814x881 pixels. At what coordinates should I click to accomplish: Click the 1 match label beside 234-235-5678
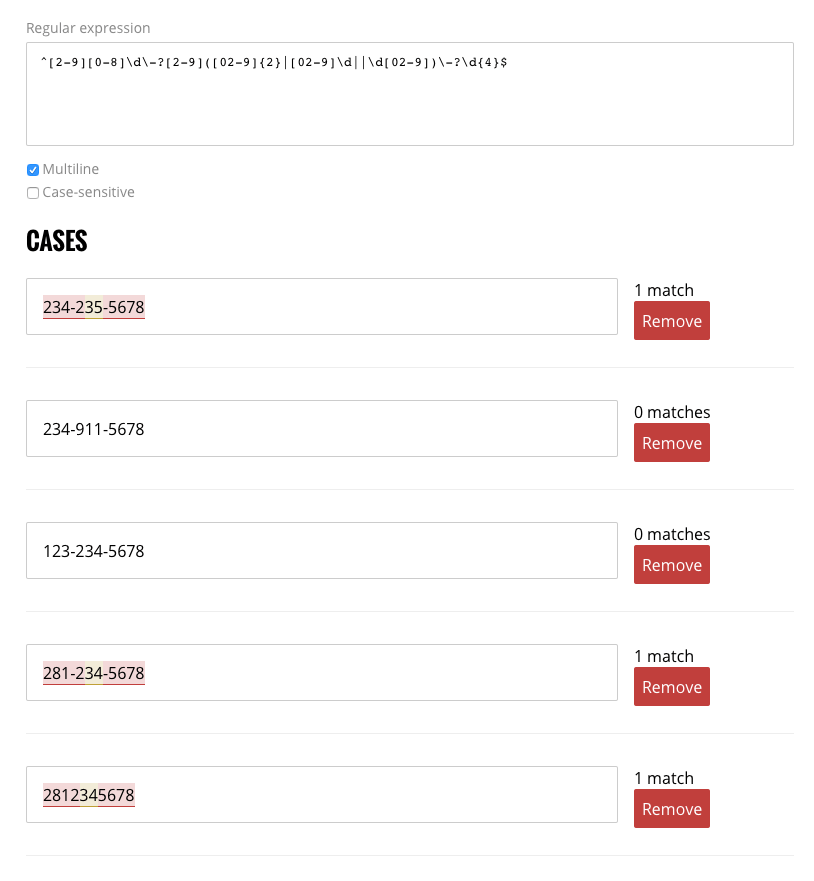coord(663,290)
